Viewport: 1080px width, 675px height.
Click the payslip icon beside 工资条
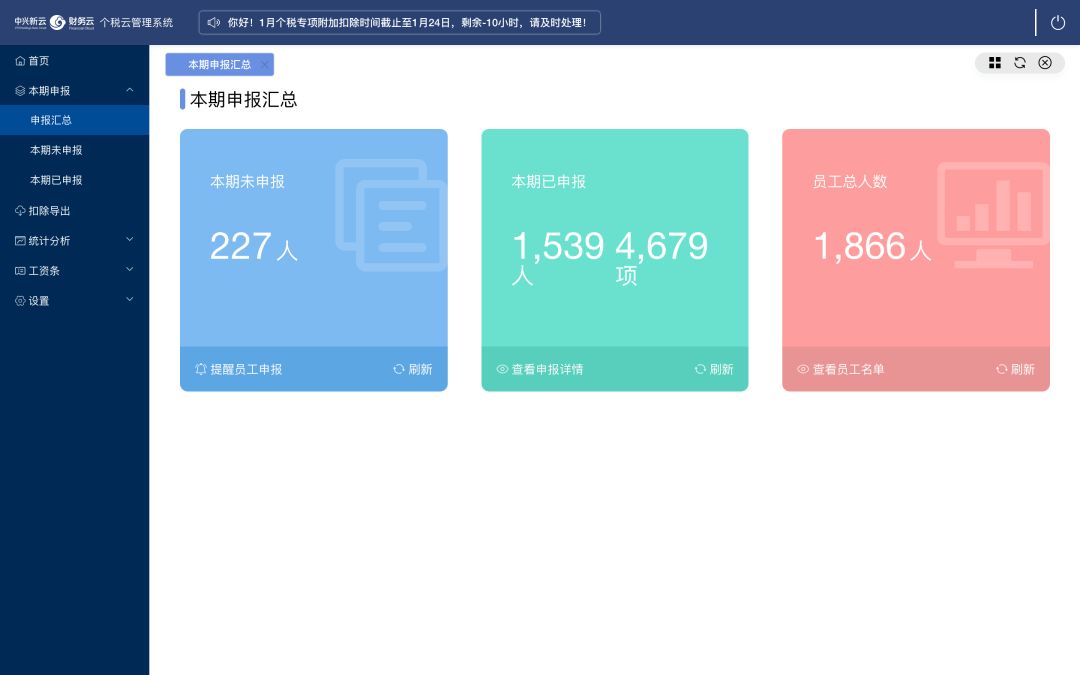20,271
